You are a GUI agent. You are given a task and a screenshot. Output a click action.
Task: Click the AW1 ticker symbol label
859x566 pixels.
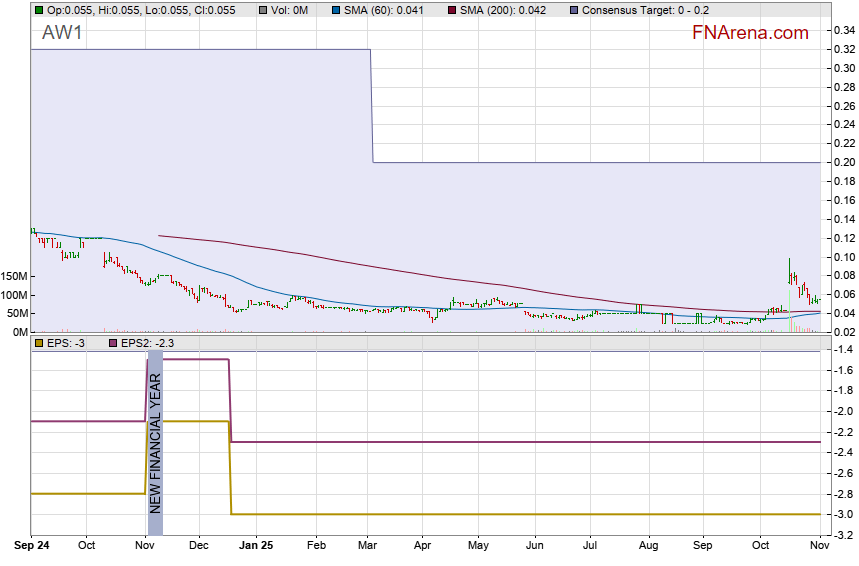click(63, 33)
